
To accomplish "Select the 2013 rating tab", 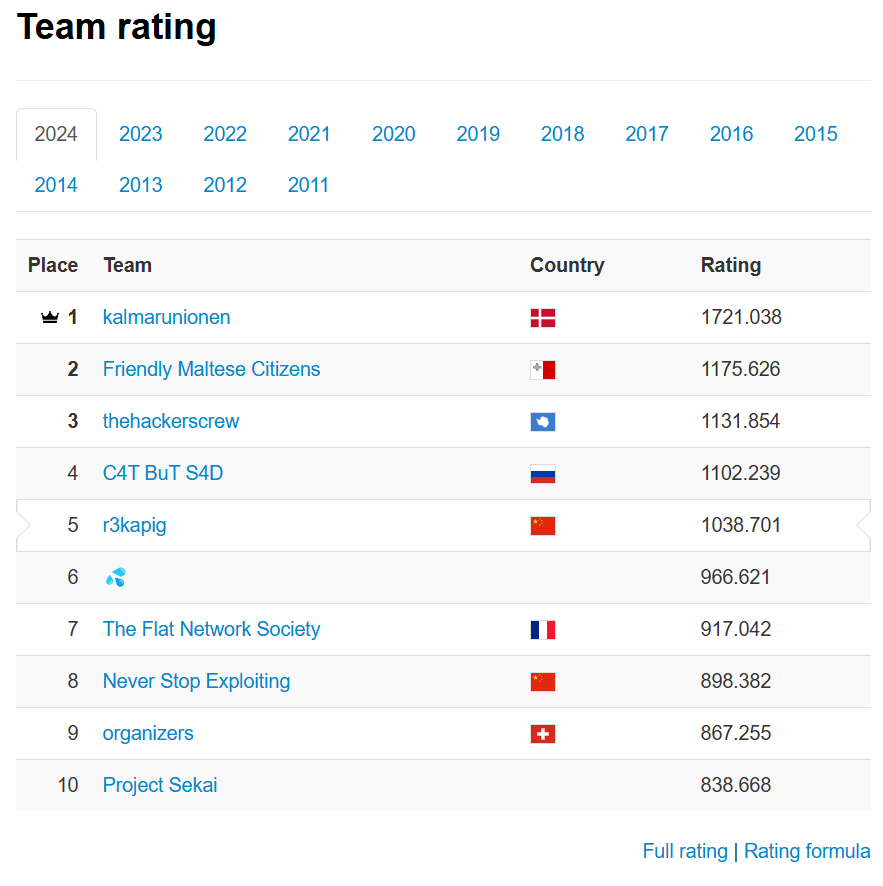I will 141,185.
